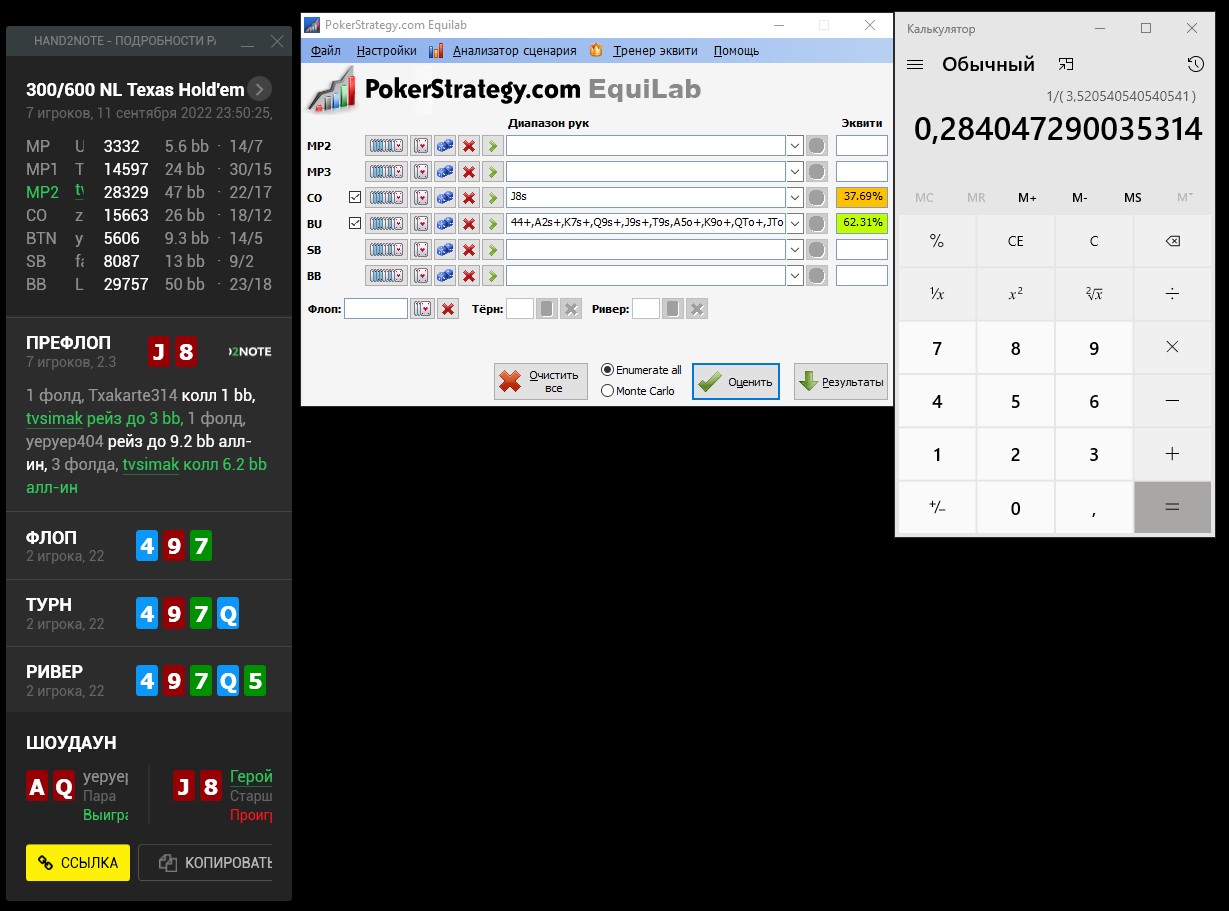The width and height of the screenshot is (1229, 911).
Task: Click the calculator CE key
Action: tap(1015, 241)
